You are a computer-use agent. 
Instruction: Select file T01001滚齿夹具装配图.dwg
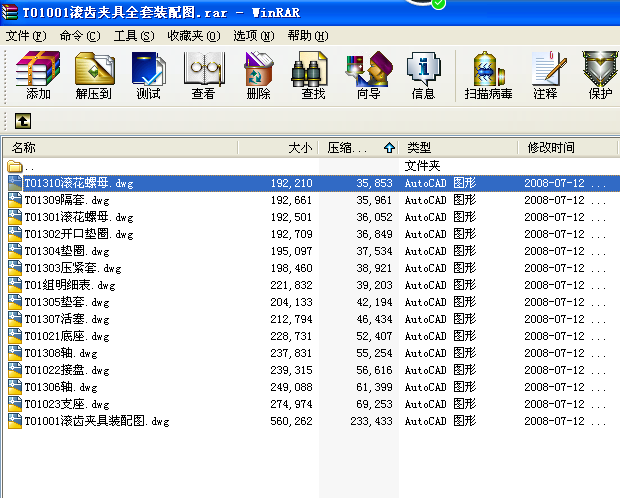coord(97,421)
